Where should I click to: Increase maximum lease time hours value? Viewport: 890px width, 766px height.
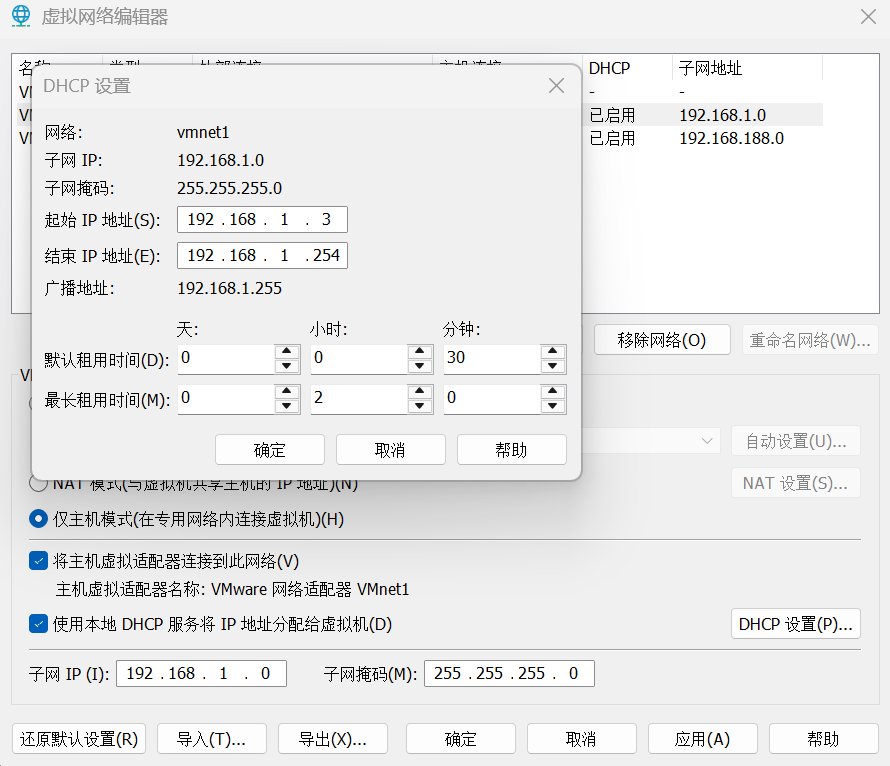[420, 393]
